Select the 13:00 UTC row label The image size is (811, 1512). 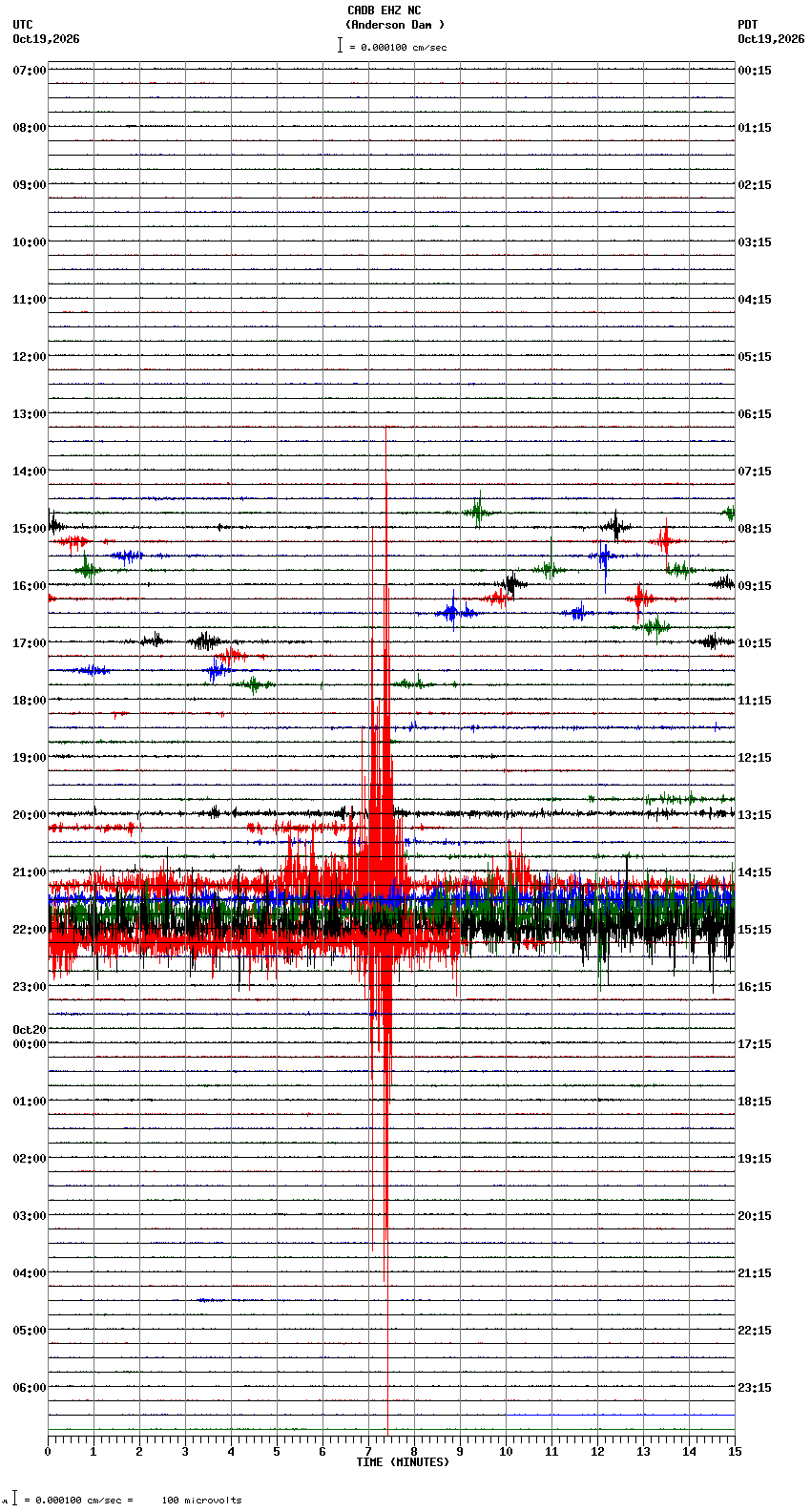coord(30,414)
